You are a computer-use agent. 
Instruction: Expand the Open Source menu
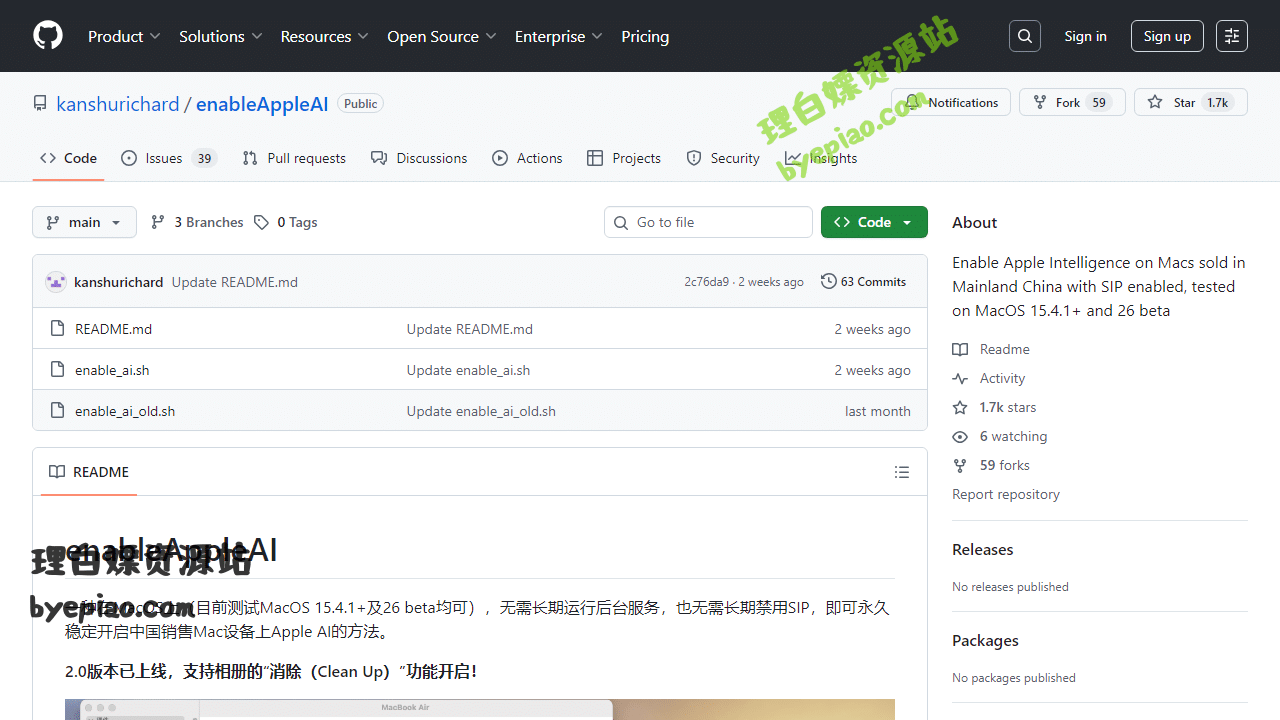(x=441, y=36)
